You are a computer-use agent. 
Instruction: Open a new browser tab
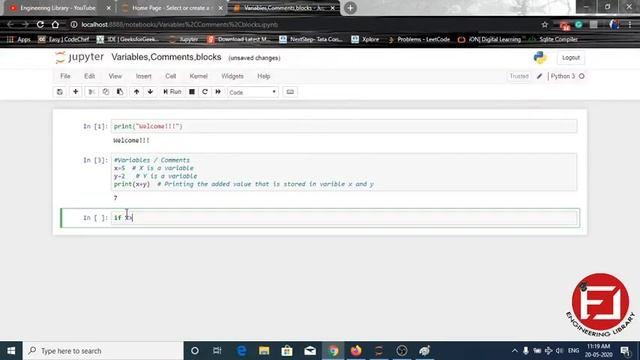350,8
